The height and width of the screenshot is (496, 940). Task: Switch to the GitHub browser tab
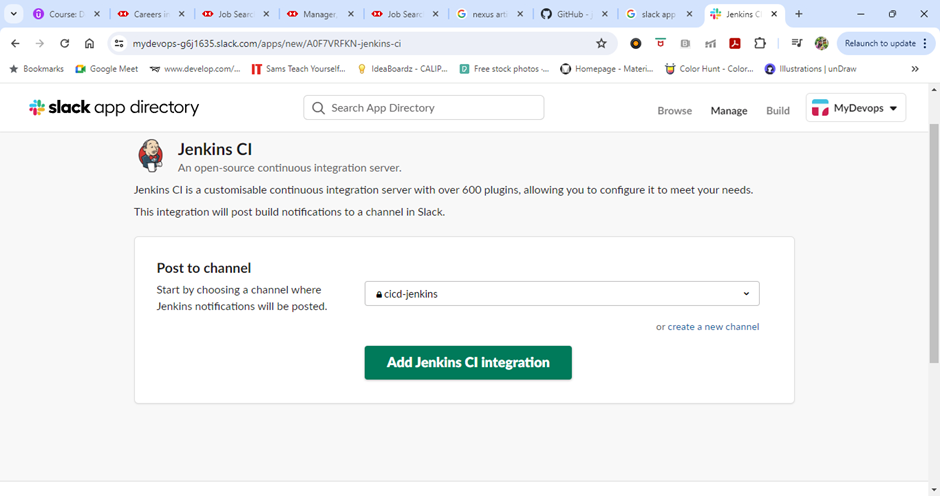(x=575, y=14)
